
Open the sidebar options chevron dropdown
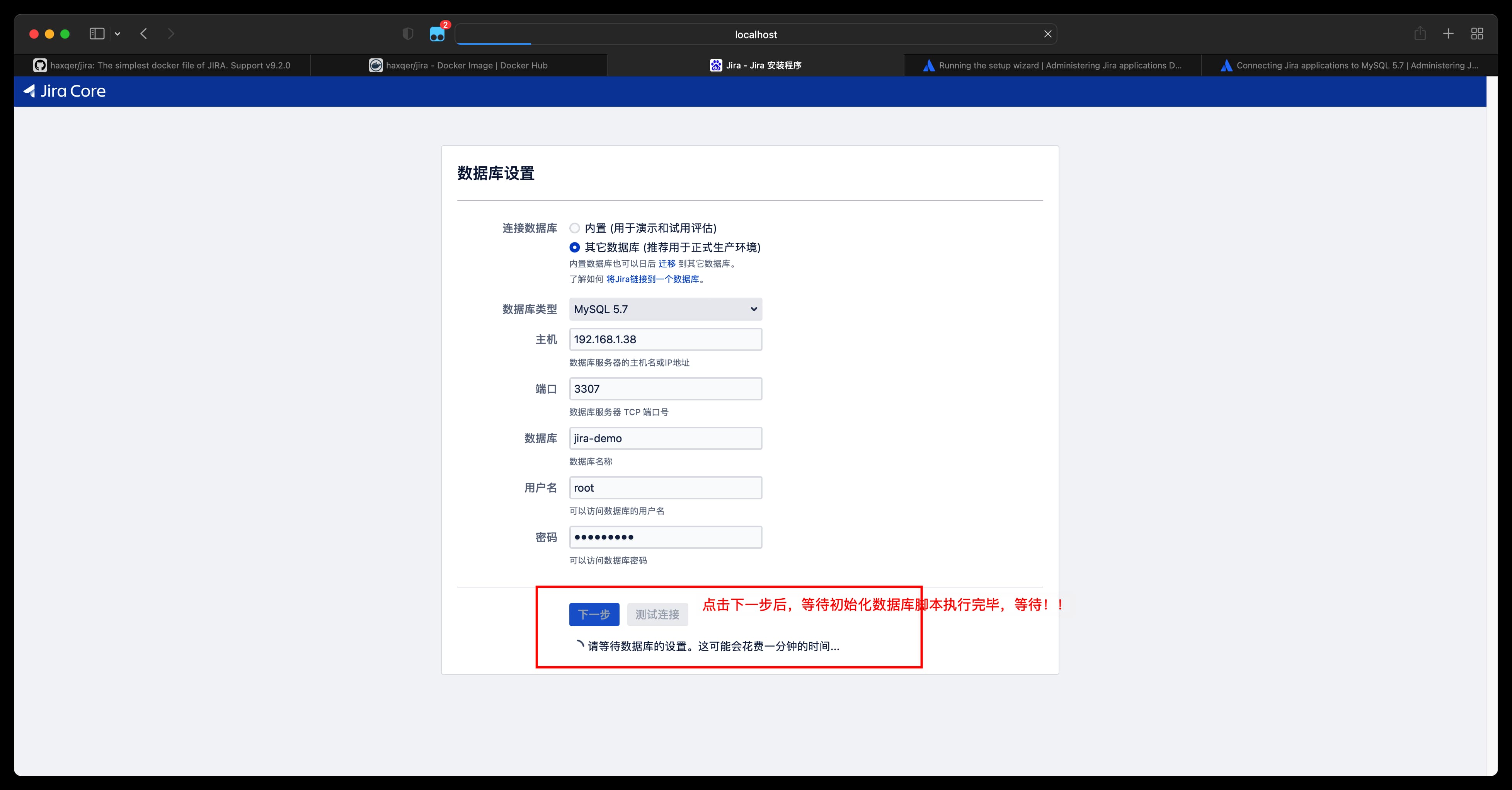pyautogui.click(x=117, y=34)
